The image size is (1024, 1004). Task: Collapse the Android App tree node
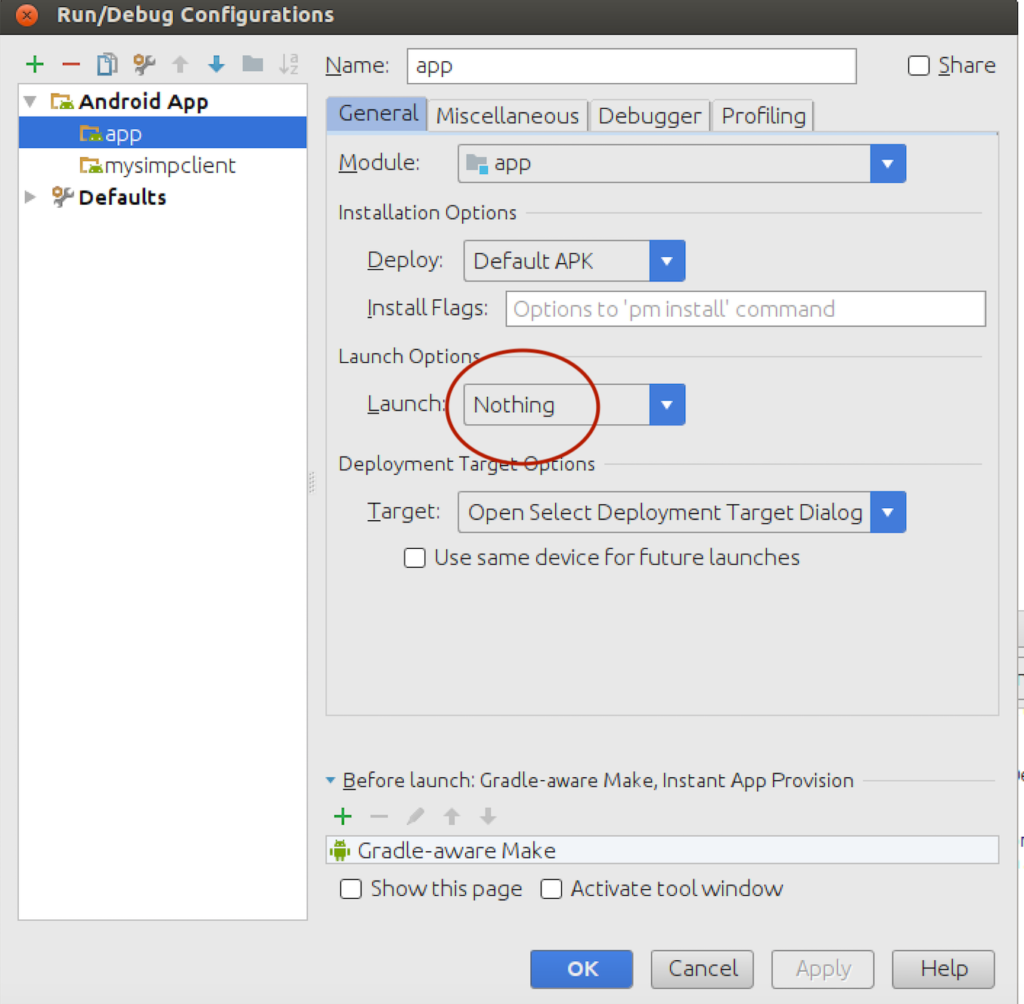click(x=29, y=101)
